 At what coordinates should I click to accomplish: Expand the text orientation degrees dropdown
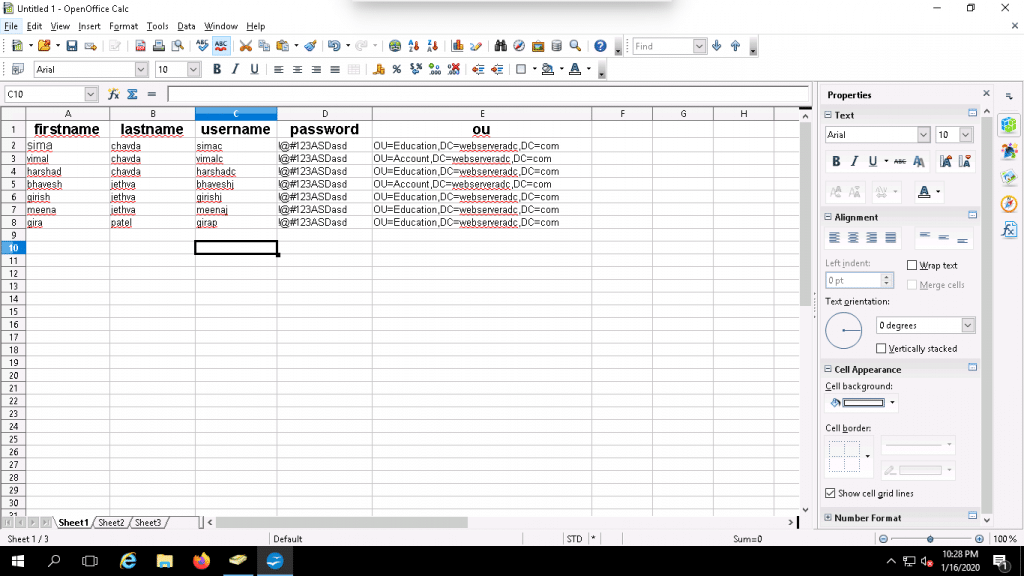click(x=967, y=325)
